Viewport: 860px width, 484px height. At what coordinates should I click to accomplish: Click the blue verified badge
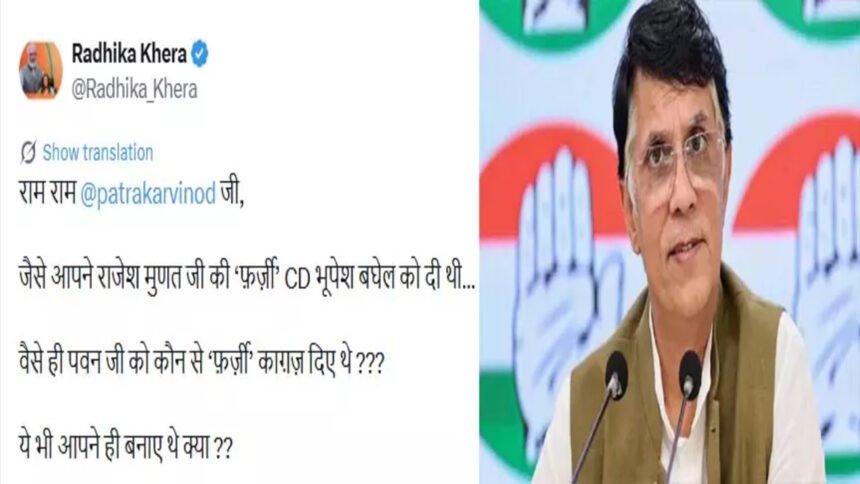(x=200, y=54)
